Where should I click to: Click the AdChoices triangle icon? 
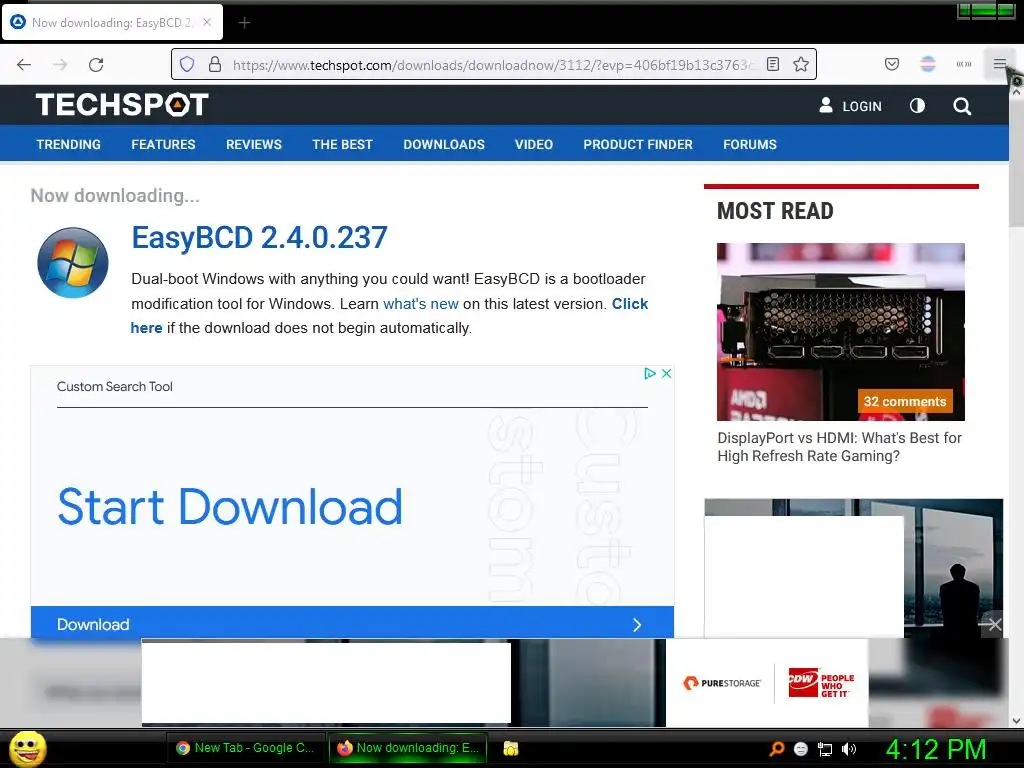click(650, 374)
